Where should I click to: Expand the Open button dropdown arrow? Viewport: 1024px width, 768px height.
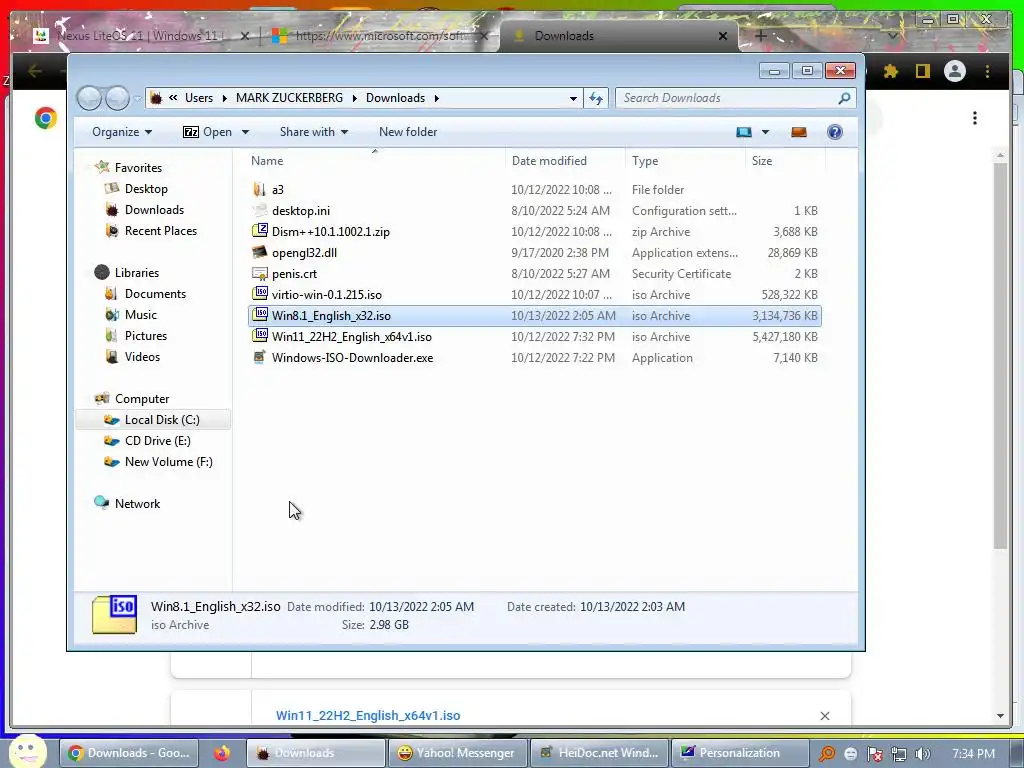[x=246, y=132]
